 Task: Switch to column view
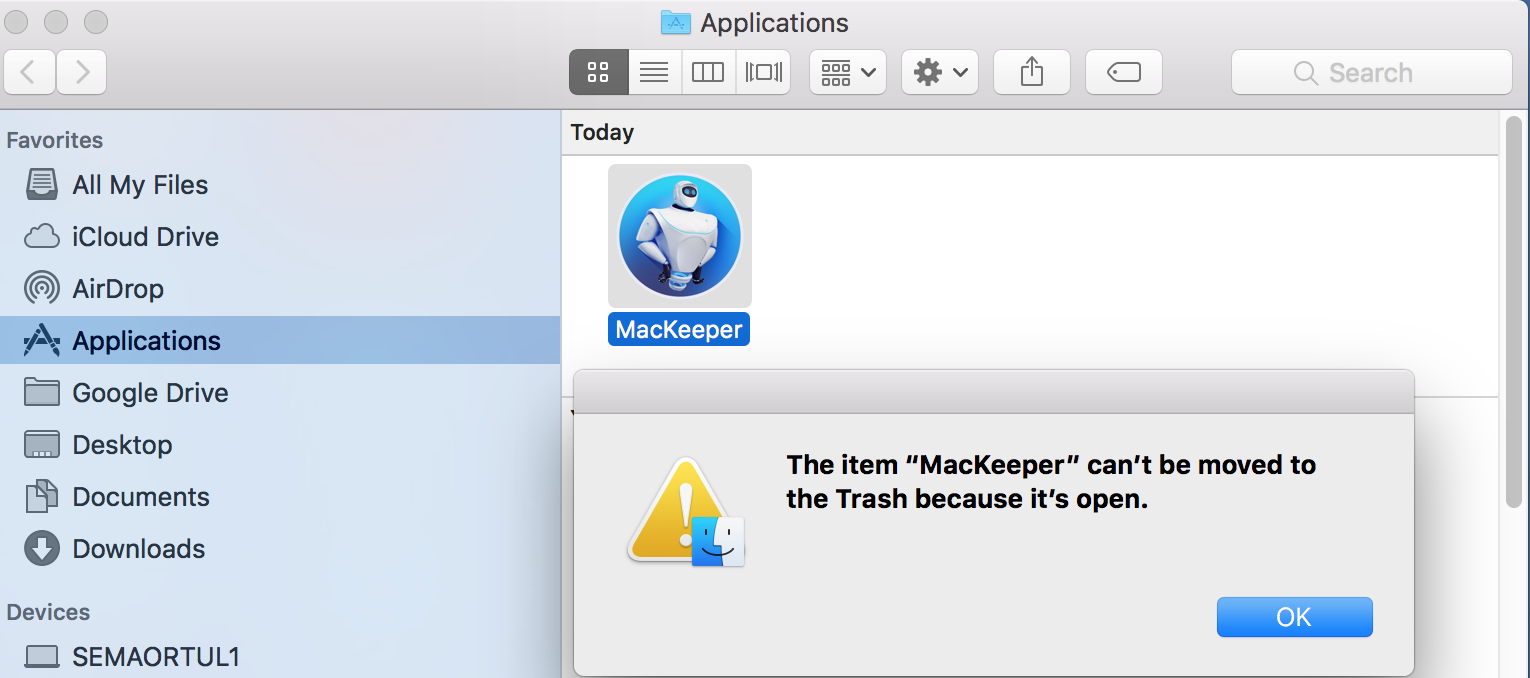[708, 72]
